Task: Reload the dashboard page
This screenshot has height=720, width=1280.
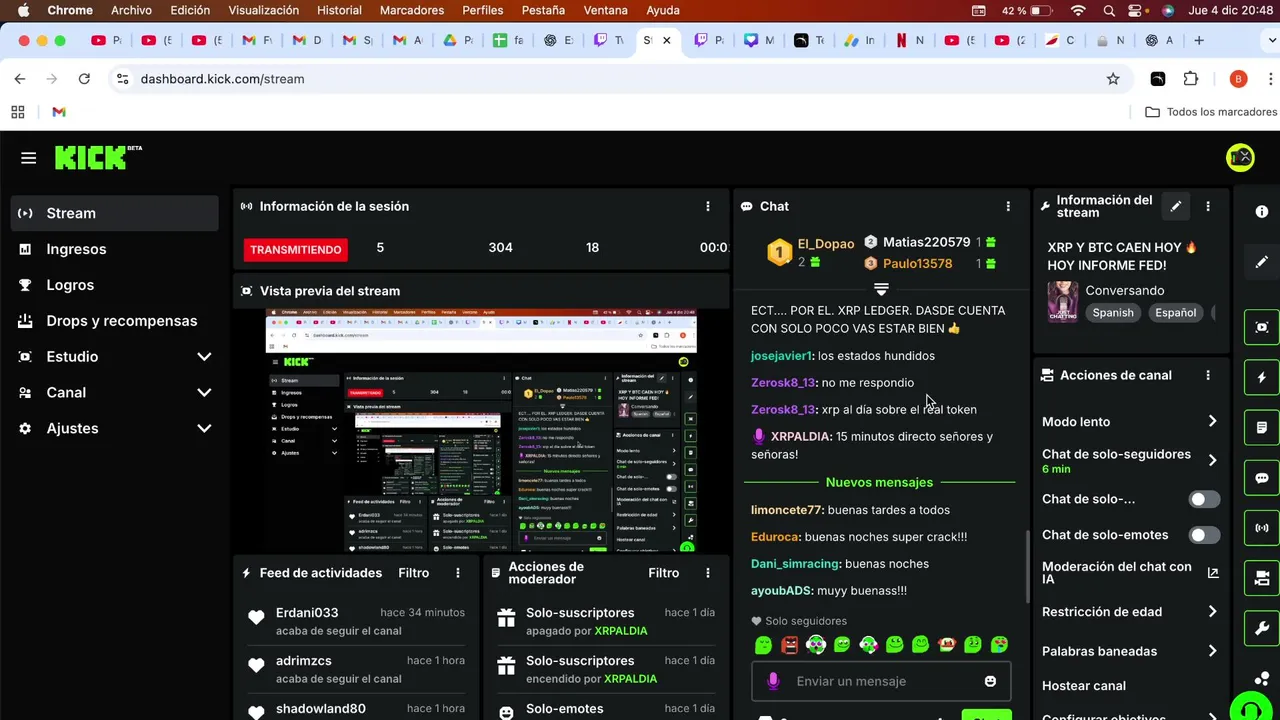Action: click(x=84, y=79)
